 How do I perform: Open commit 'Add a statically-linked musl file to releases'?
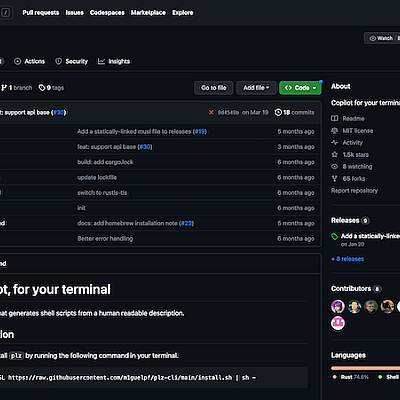(134, 132)
